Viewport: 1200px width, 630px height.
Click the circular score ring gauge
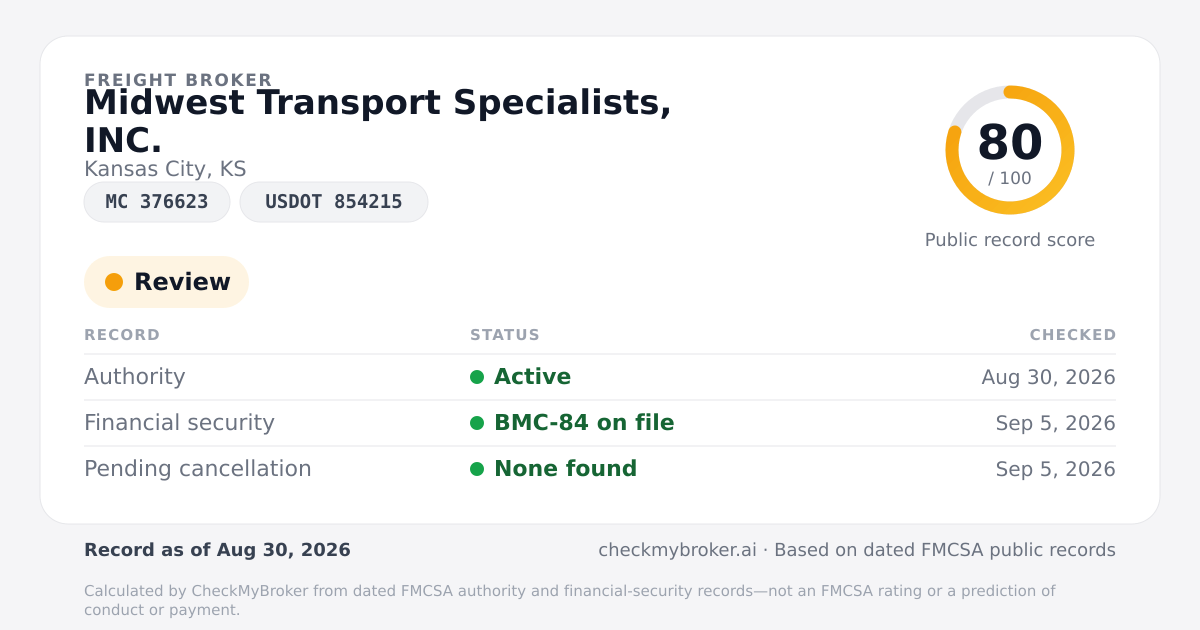point(1010,150)
